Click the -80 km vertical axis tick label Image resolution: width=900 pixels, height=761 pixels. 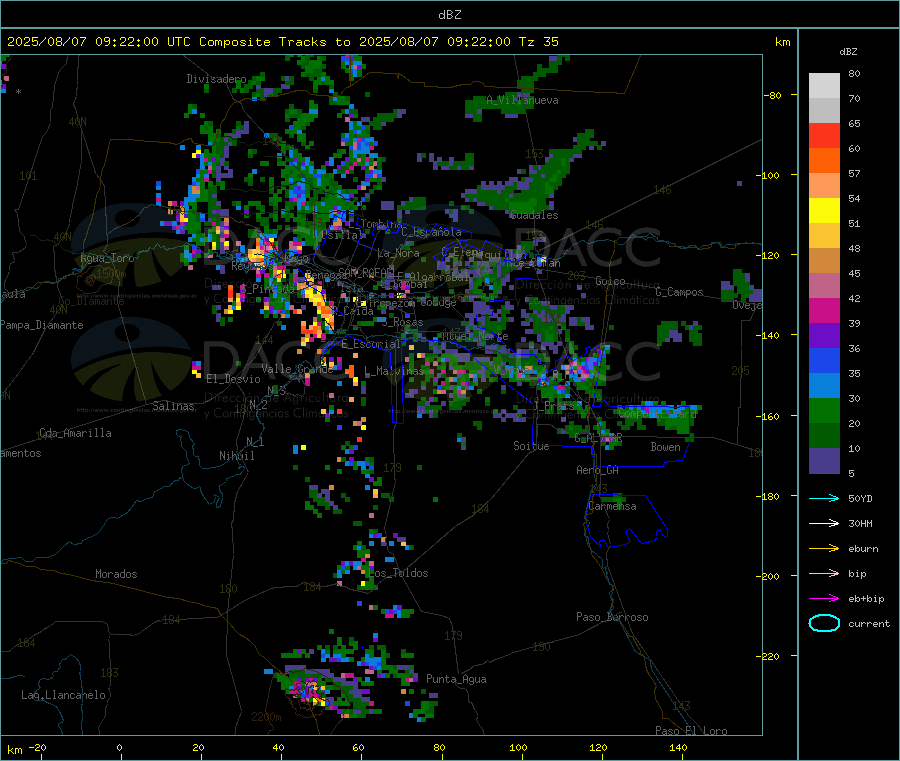771,95
